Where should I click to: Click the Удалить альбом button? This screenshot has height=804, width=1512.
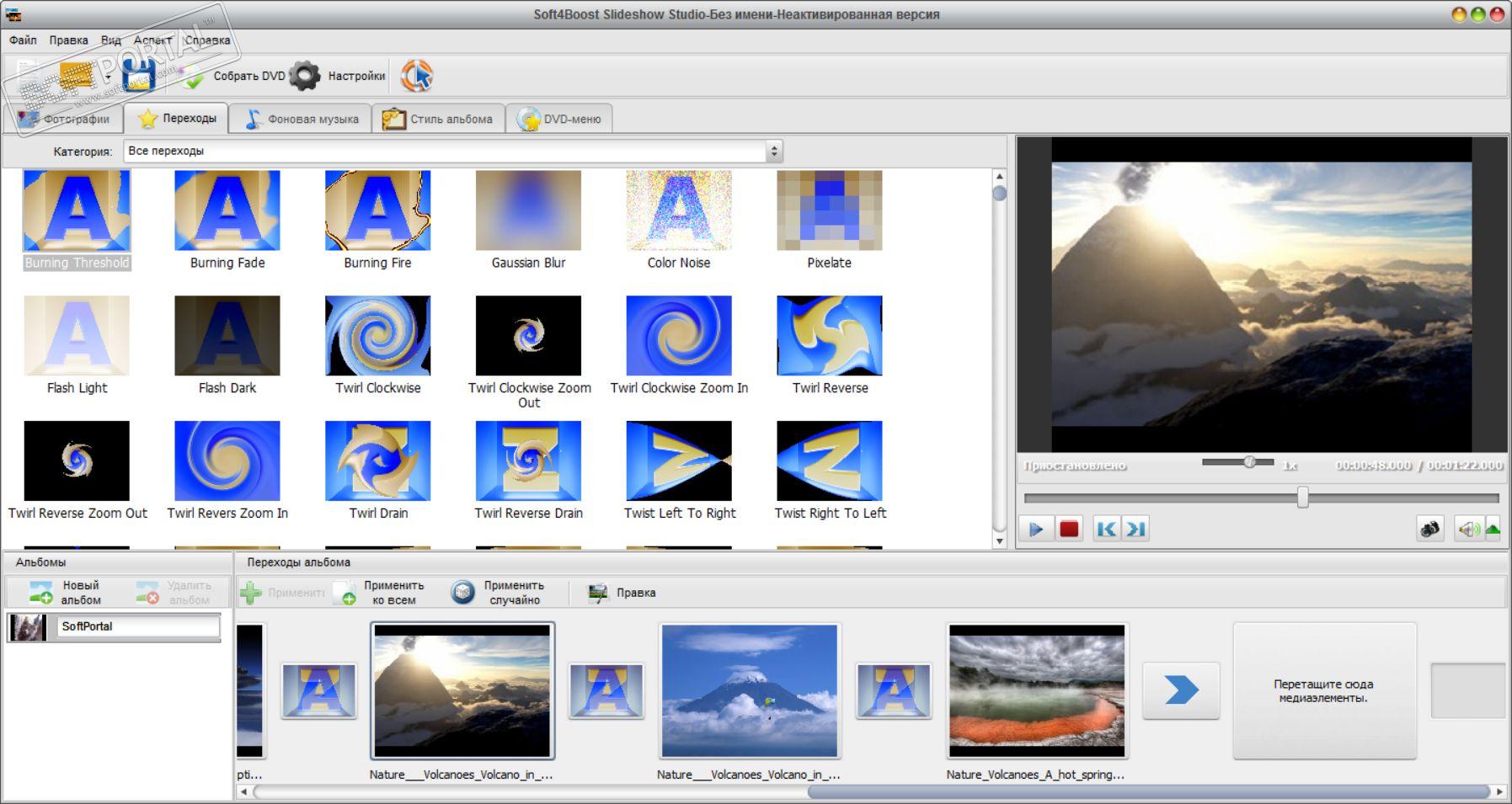click(x=174, y=593)
